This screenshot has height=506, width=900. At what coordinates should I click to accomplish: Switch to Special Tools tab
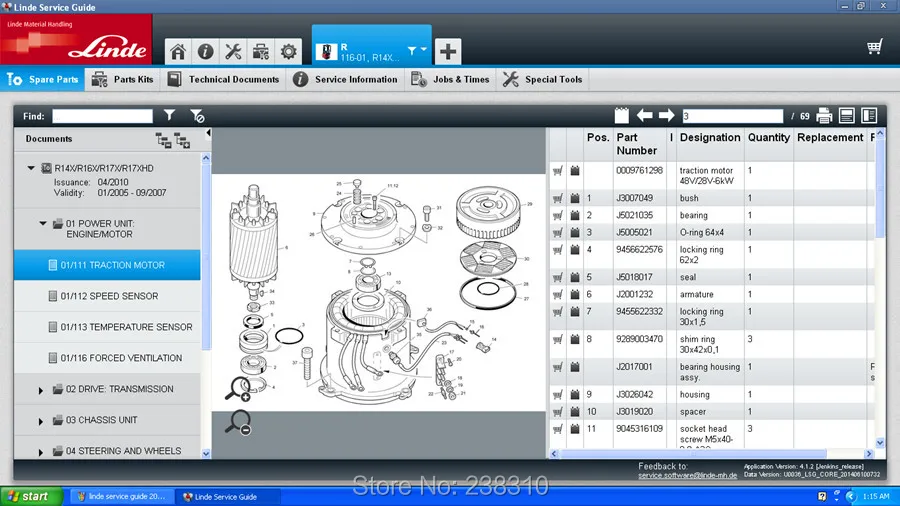click(543, 79)
